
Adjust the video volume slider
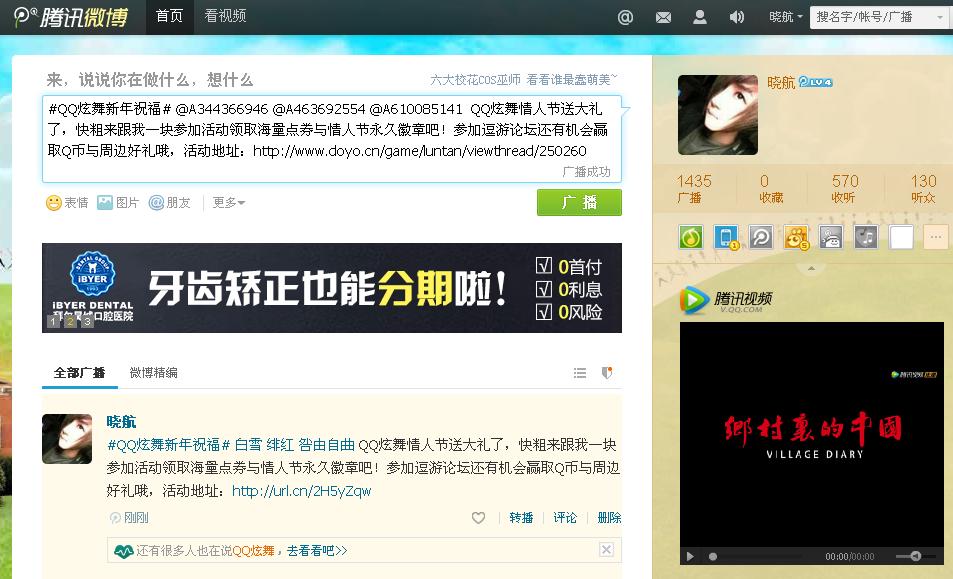(x=915, y=557)
